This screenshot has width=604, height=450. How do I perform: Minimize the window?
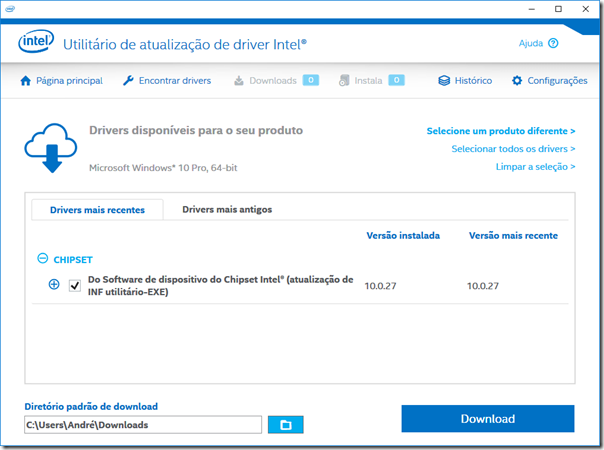532,9
